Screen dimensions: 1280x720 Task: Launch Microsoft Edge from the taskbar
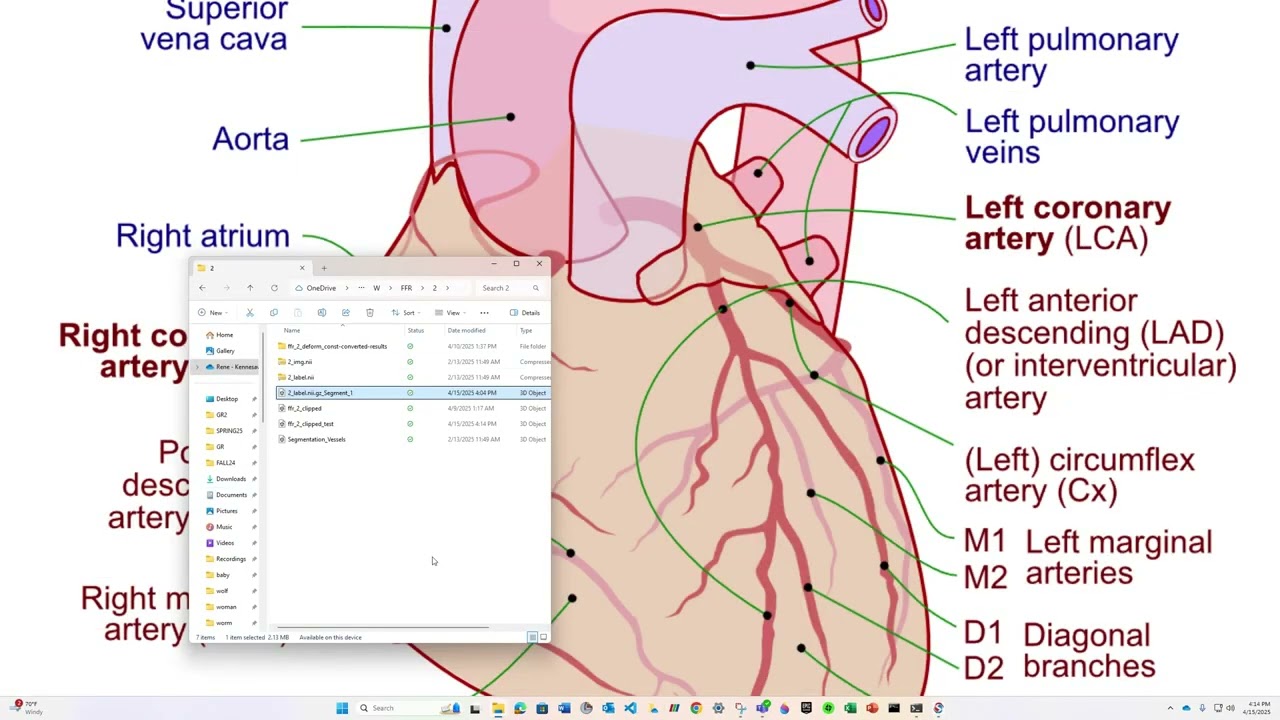coord(520,708)
